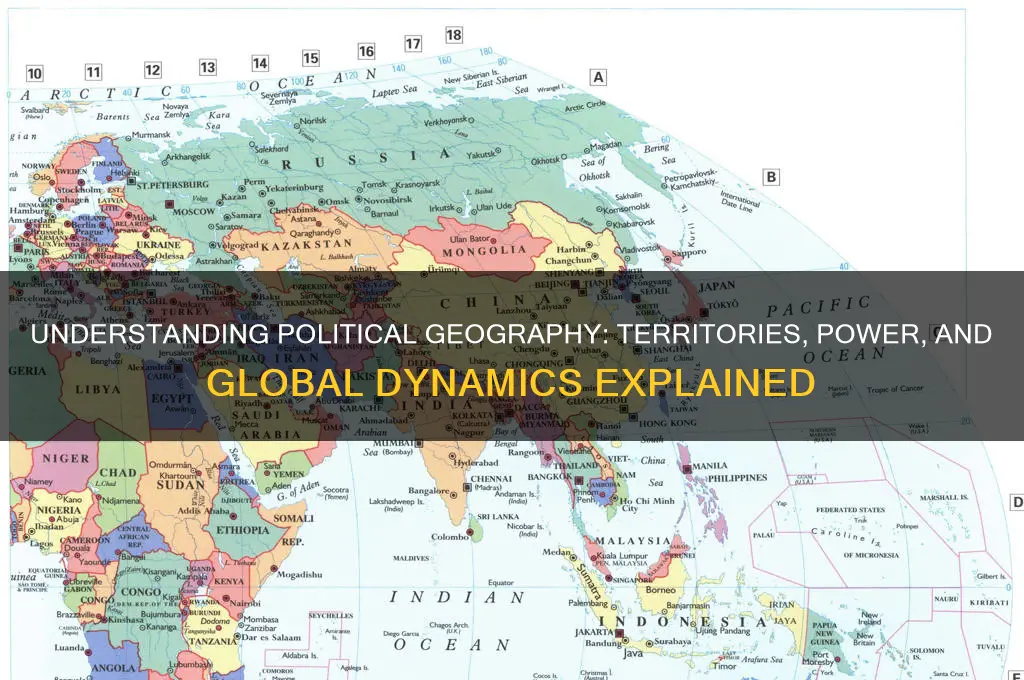Click the Tōkyō capital symbol
The width and height of the screenshot is (1024, 680).
click(x=702, y=312)
